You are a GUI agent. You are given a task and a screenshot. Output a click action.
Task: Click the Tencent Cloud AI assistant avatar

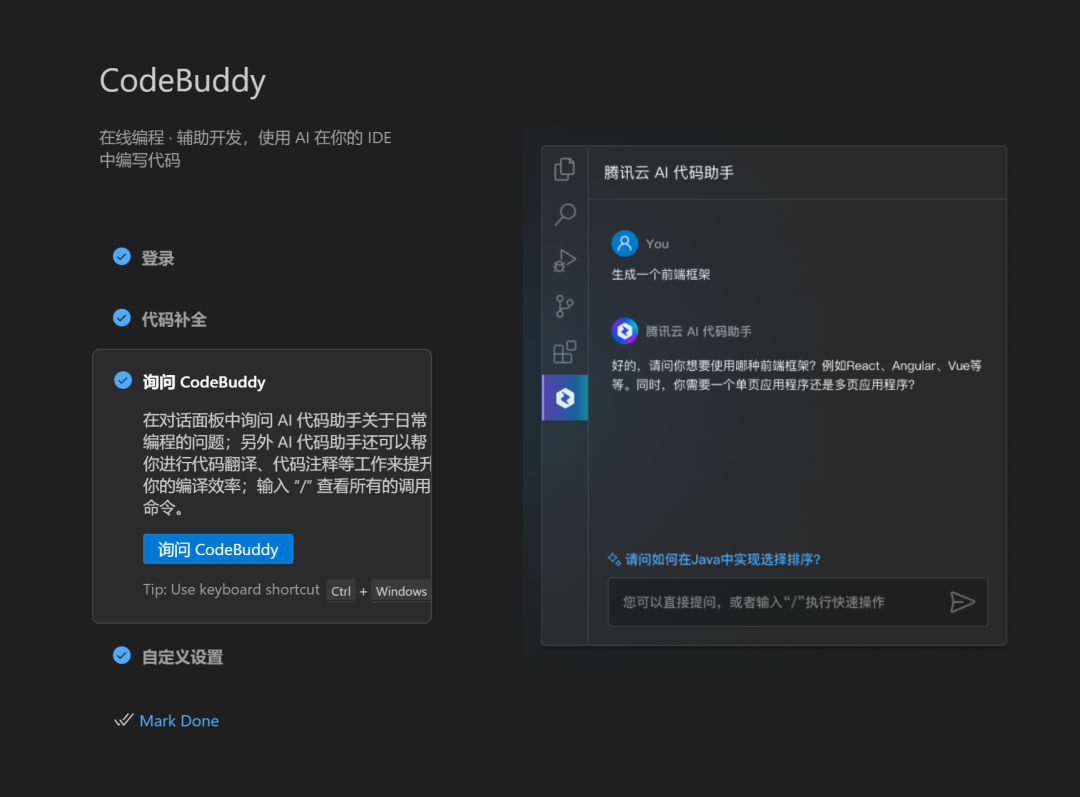coord(625,331)
